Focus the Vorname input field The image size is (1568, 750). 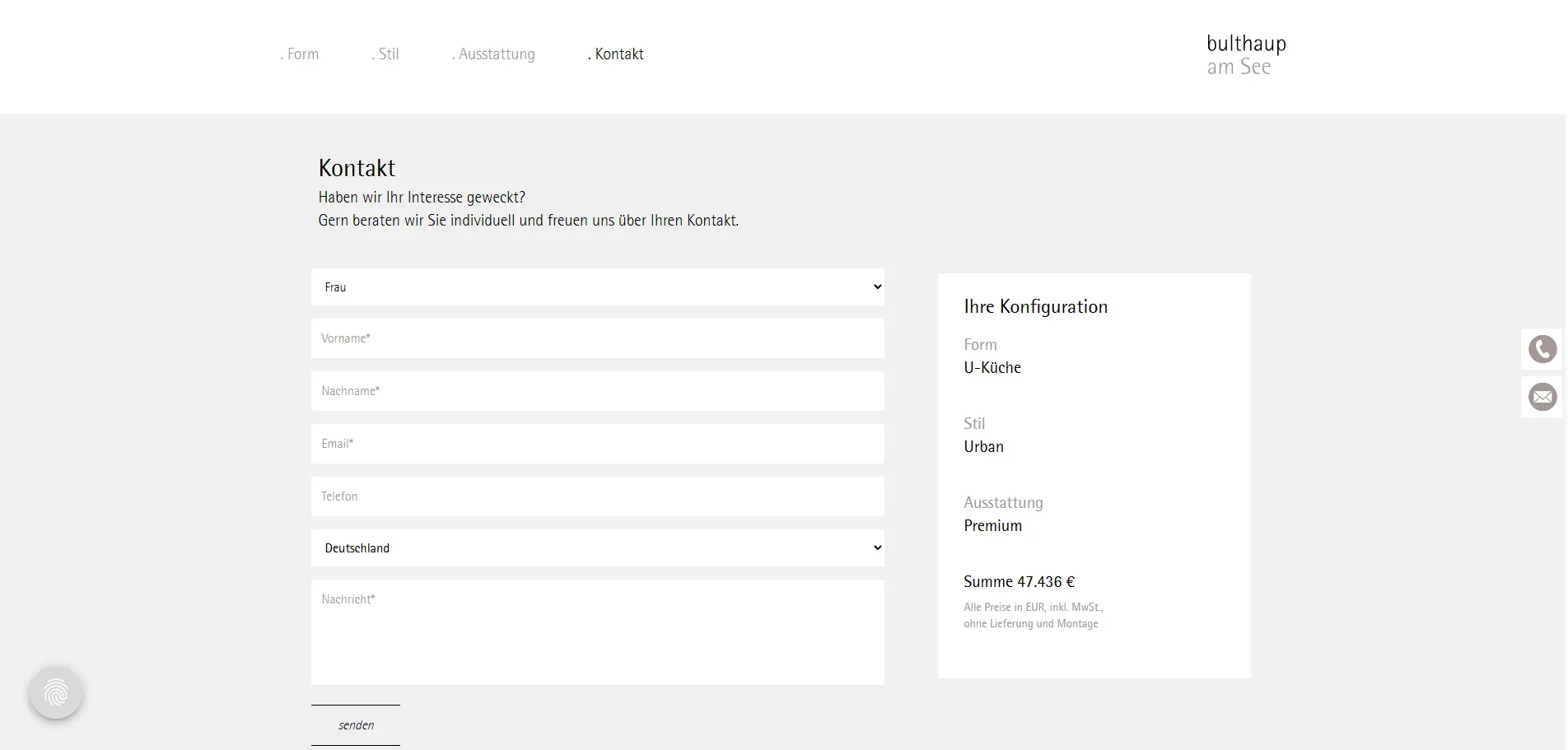[x=597, y=338]
